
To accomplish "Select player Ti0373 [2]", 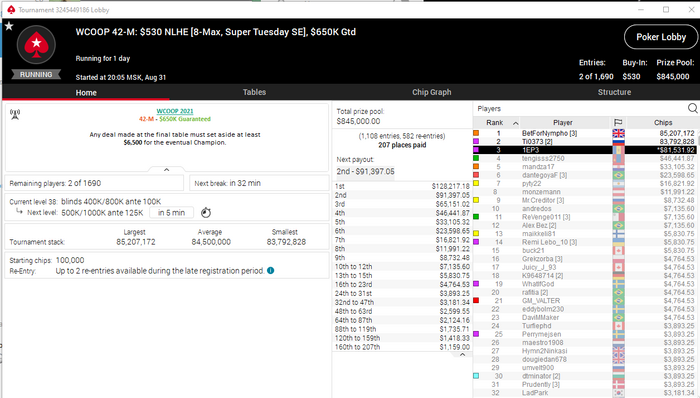I will pos(537,141).
